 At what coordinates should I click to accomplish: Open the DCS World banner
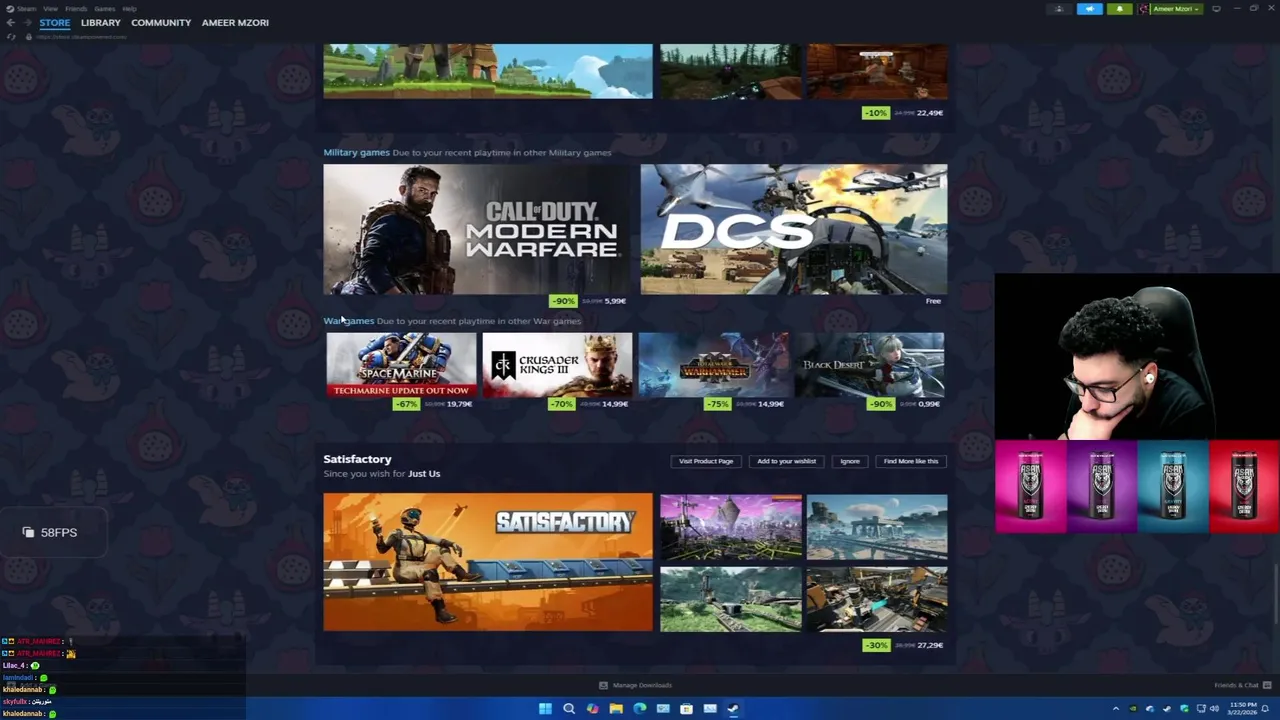(794, 229)
